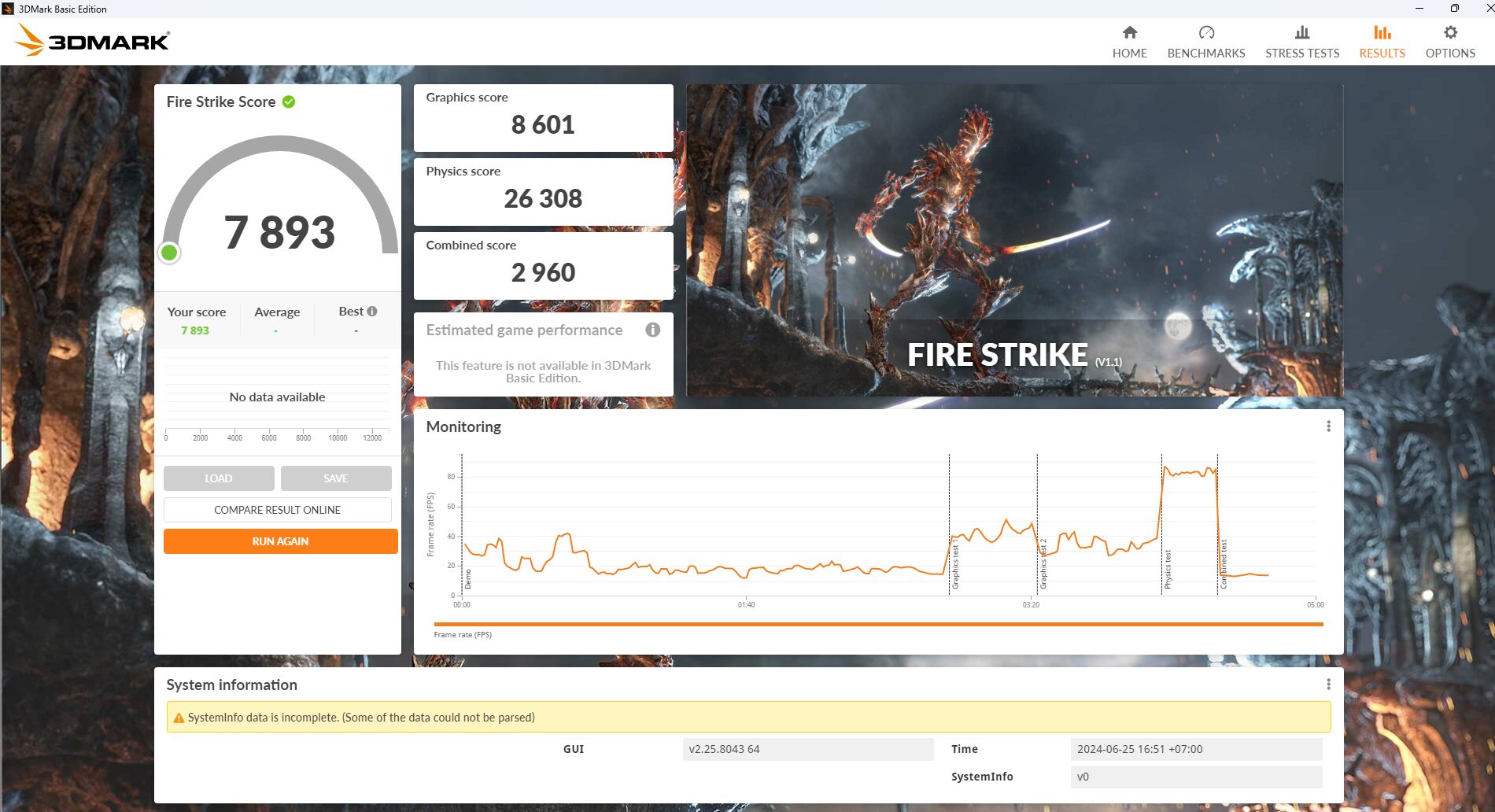This screenshot has width=1495, height=812.
Task: Open the Monitoring panel three-dot menu
Action: pyautogui.click(x=1328, y=426)
